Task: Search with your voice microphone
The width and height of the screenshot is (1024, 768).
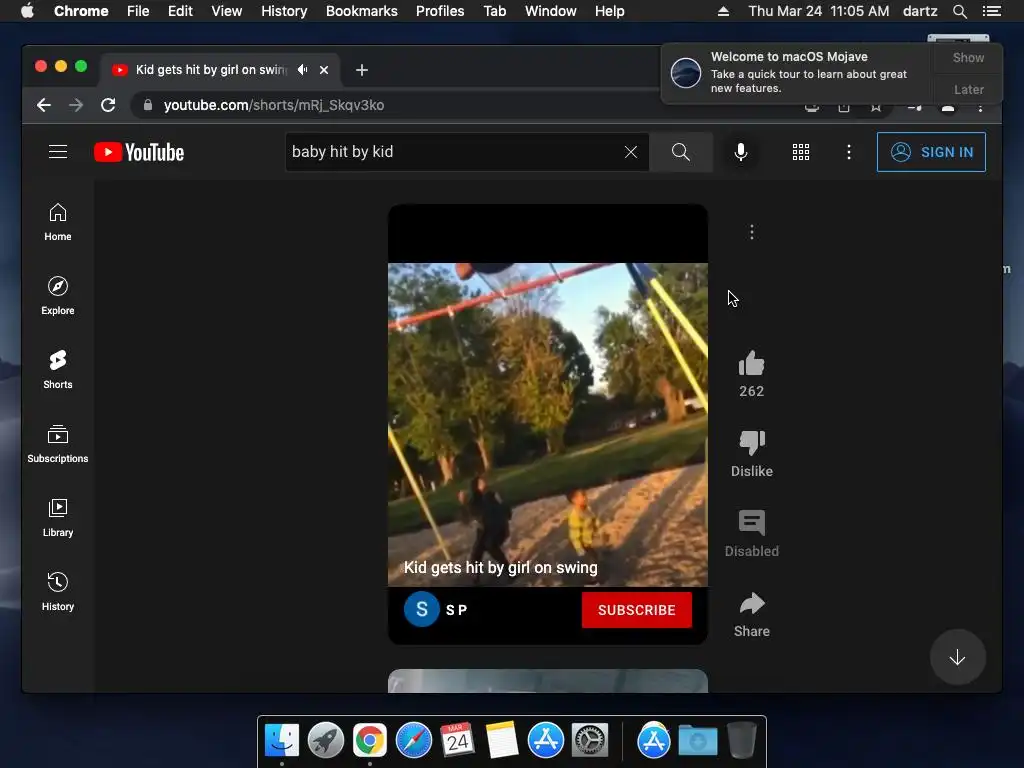Action: point(741,152)
